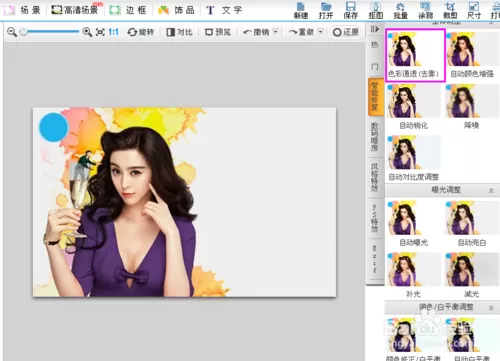The width and height of the screenshot is (500, 361).
Task: Select the 抠图 (Cutout) tool
Action: (x=376, y=10)
